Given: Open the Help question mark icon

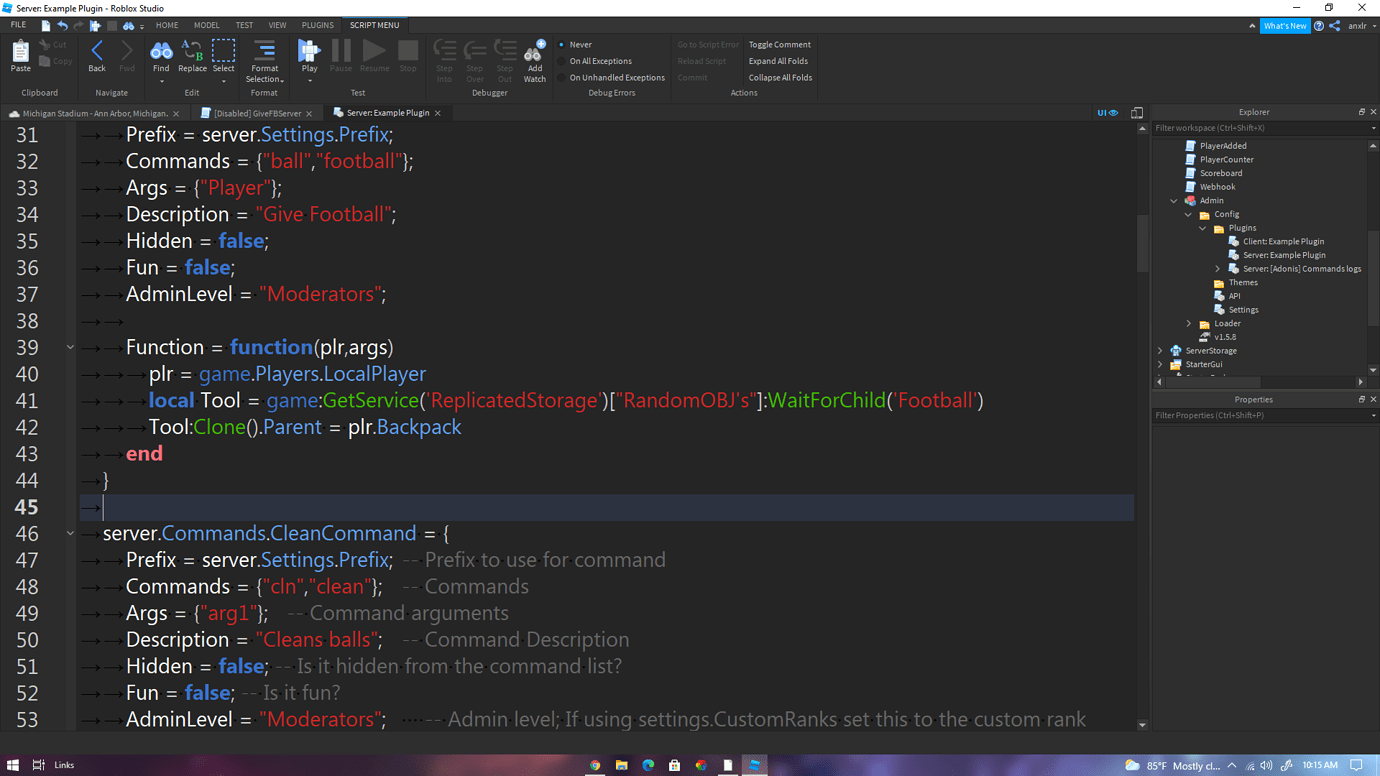Looking at the screenshot, I should click(1319, 26).
